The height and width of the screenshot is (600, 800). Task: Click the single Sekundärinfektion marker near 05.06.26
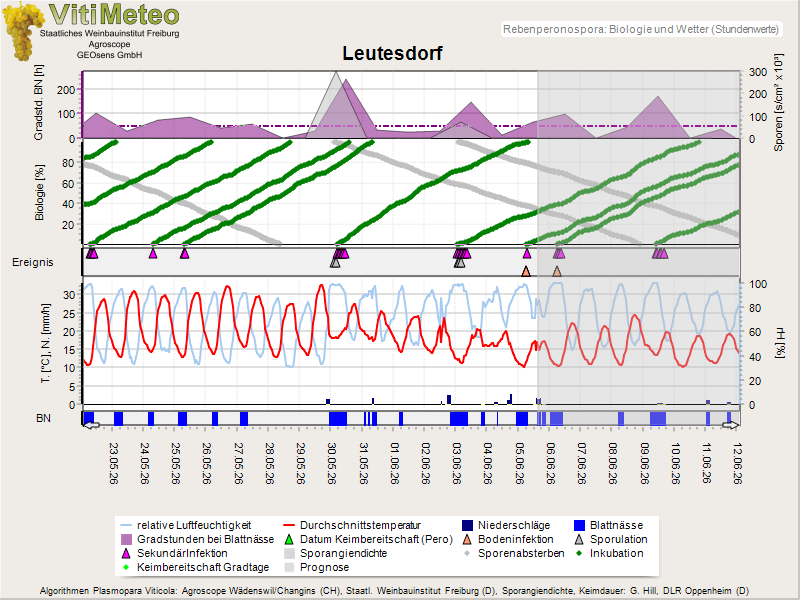pos(527,253)
